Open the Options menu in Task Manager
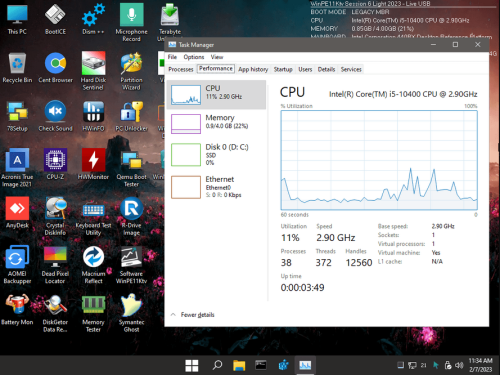 (x=194, y=57)
